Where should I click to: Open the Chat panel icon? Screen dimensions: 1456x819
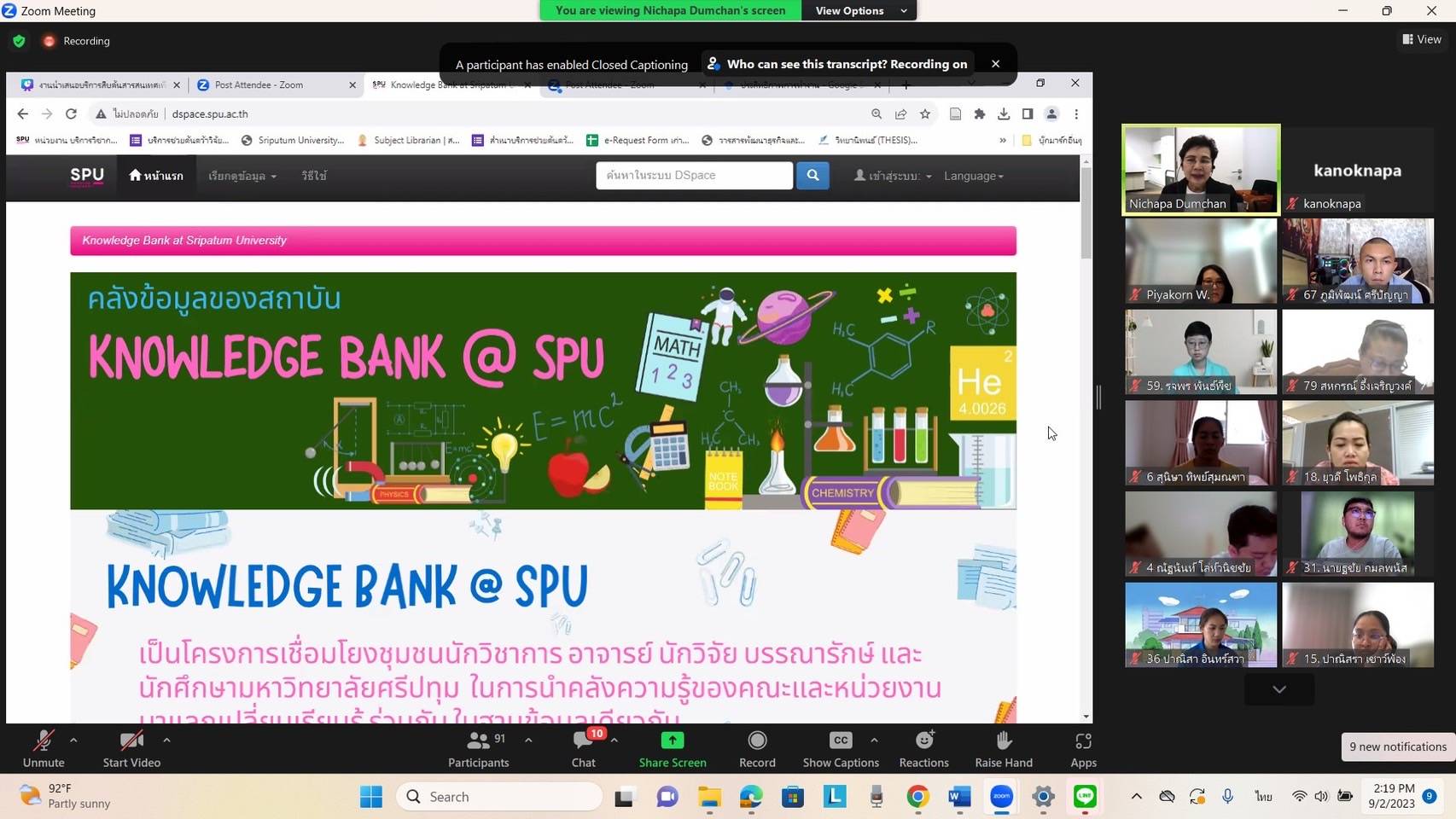pos(584,741)
